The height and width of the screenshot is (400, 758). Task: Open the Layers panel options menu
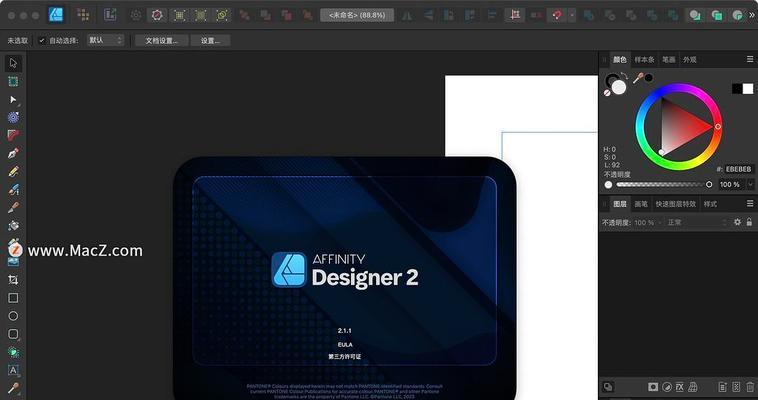750,204
